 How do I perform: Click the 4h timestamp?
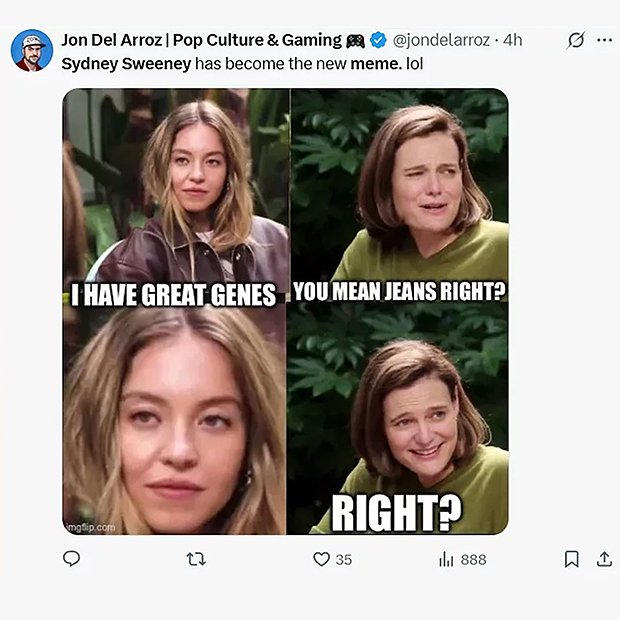[513, 41]
